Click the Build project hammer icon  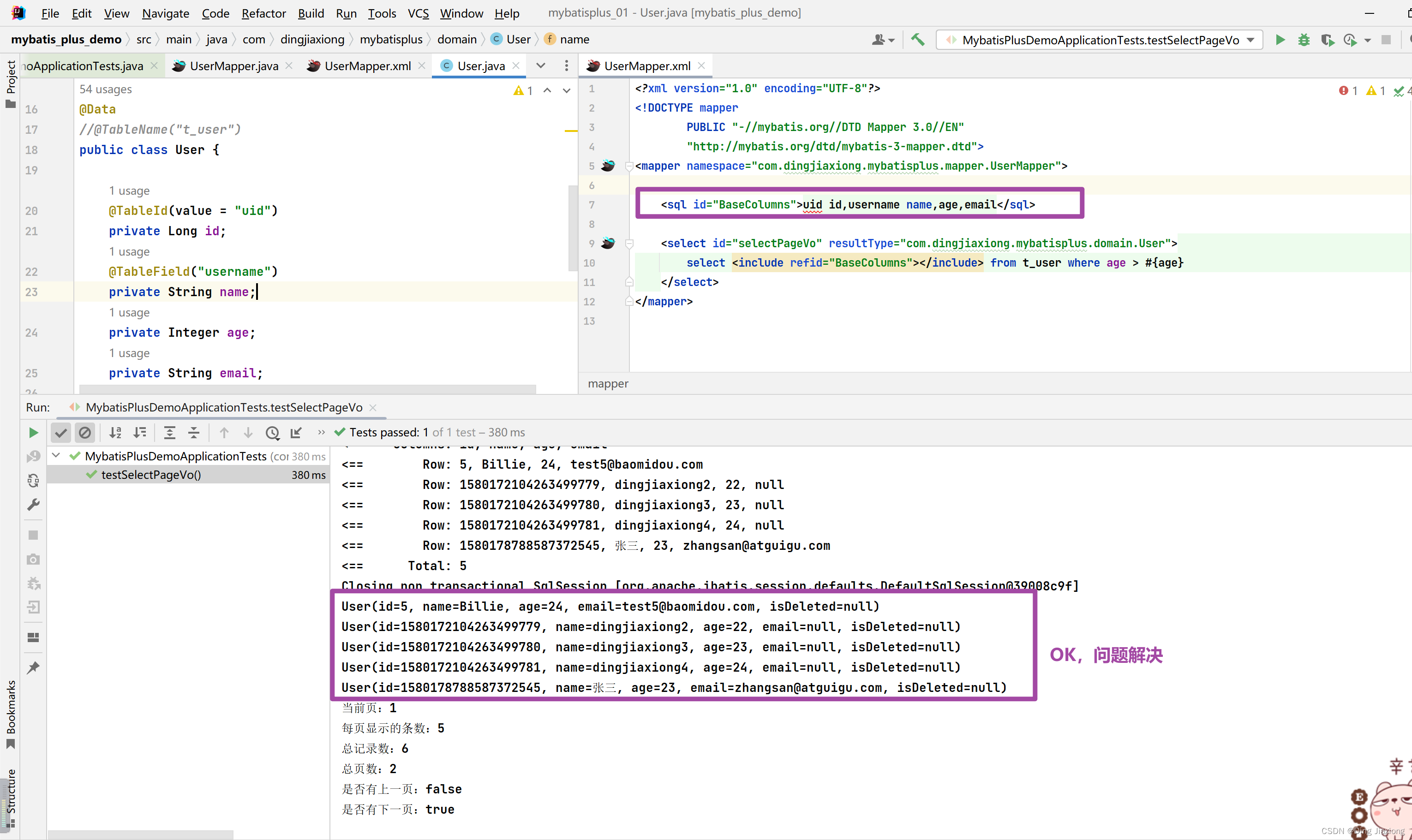(918, 40)
